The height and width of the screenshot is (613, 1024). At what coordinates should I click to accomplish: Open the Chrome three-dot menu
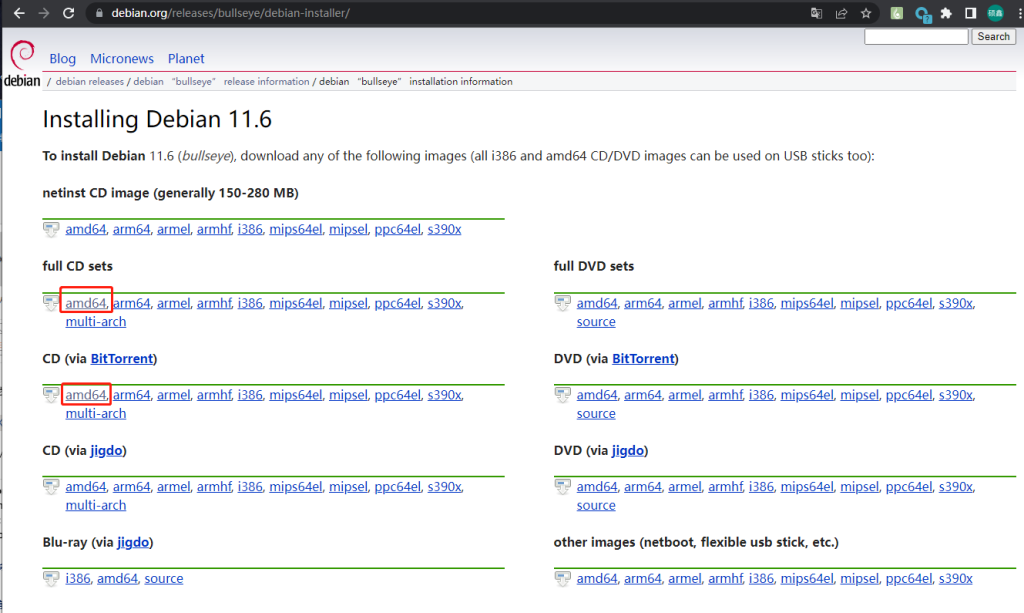coord(1014,14)
